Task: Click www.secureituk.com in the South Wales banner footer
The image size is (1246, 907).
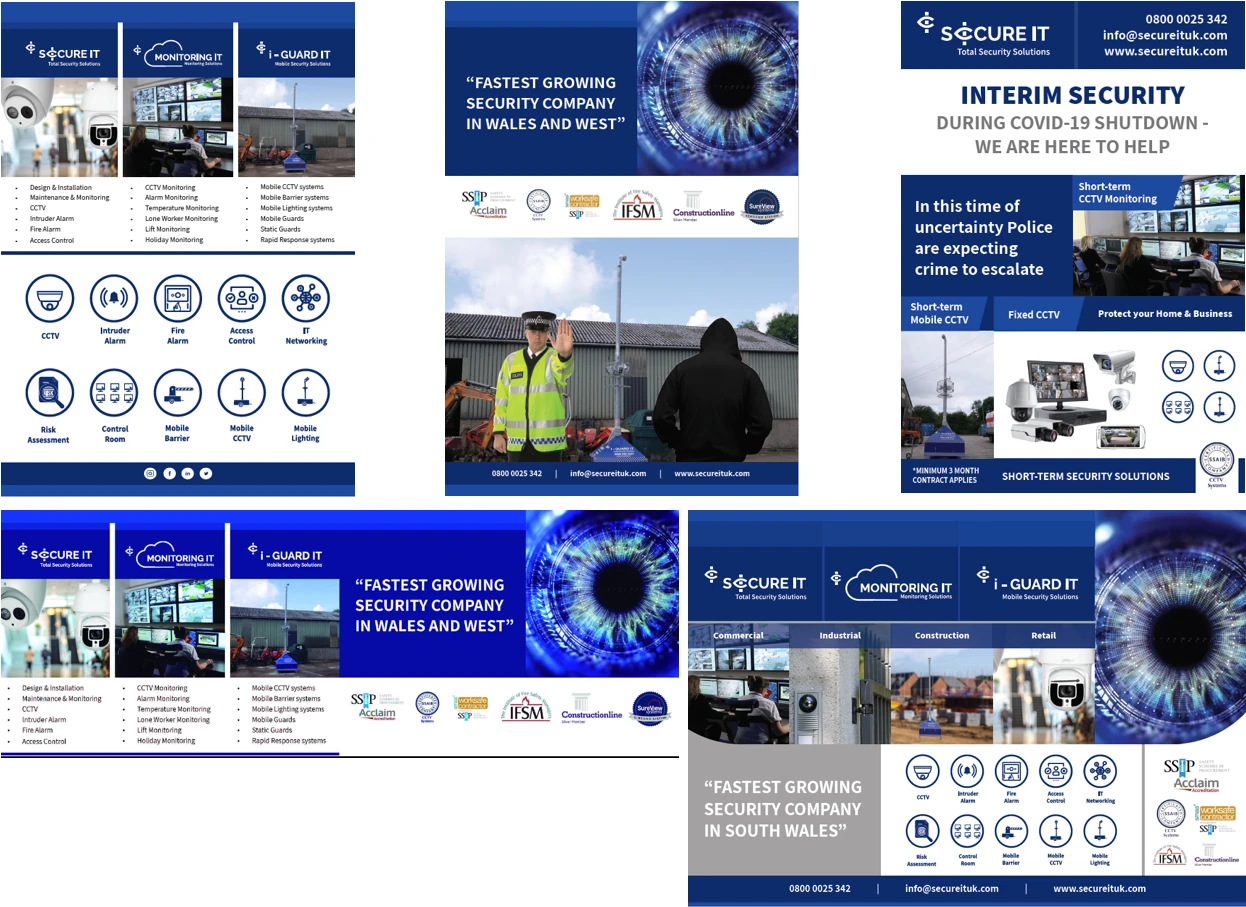Action: pyautogui.click(x=1099, y=888)
